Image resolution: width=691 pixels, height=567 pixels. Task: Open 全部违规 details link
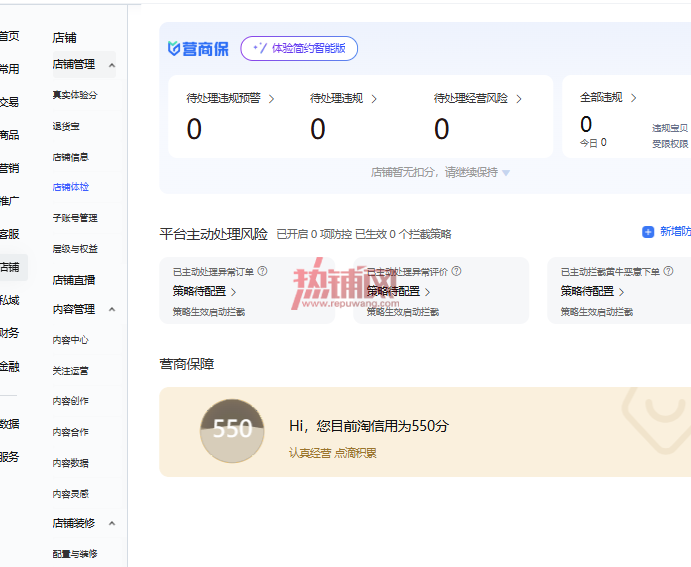click(608, 97)
